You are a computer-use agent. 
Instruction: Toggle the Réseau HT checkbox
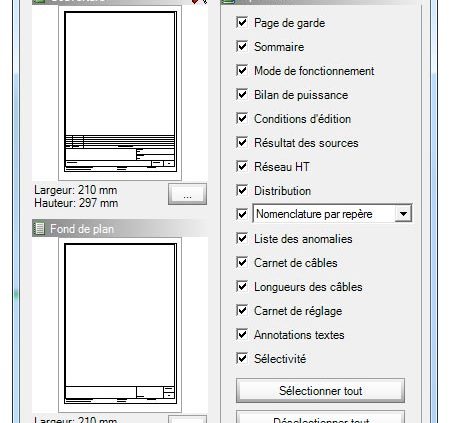(242, 167)
